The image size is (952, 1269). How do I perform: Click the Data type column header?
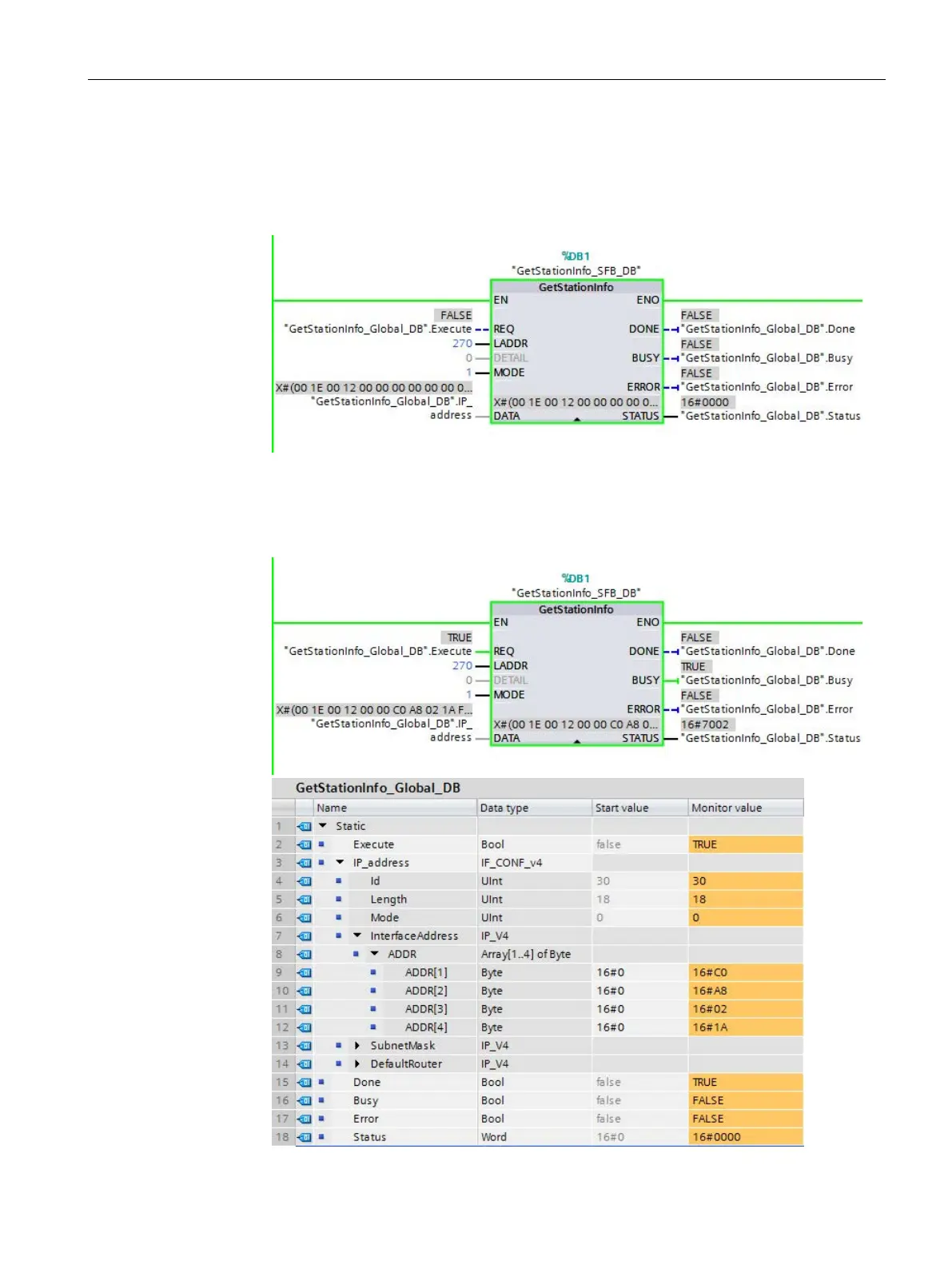tap(534, 808)
